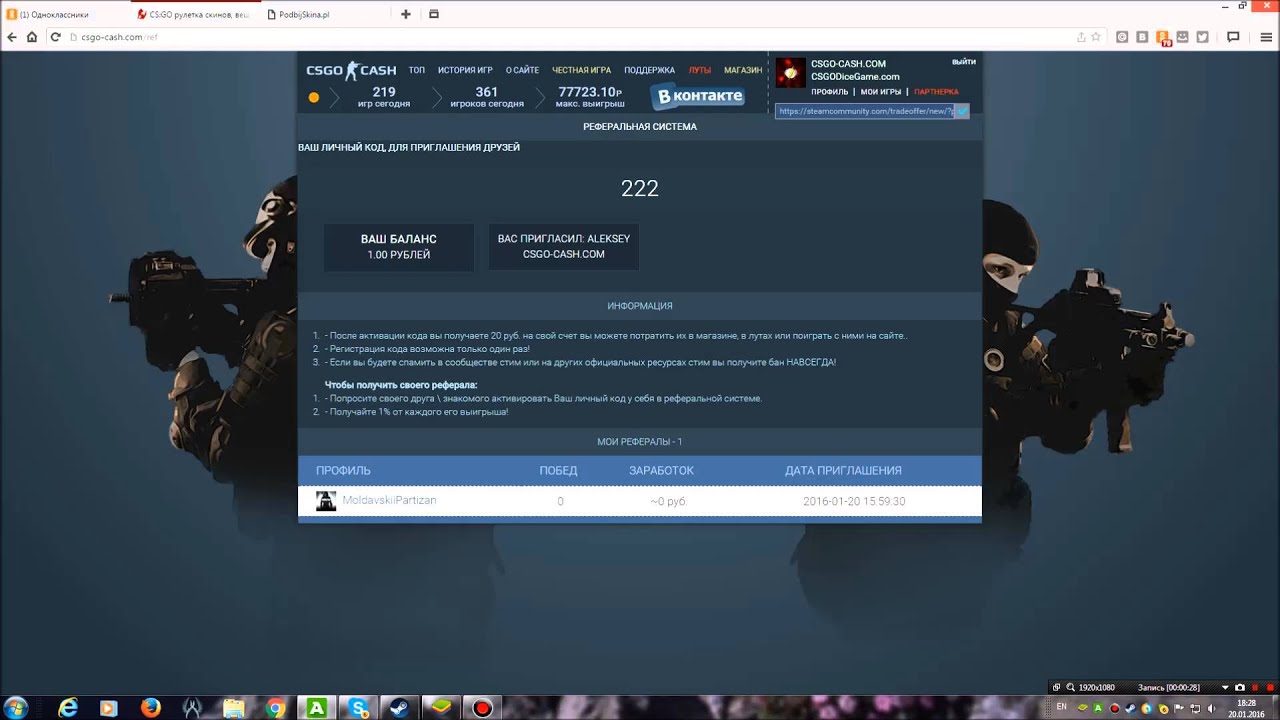Screen dimensions: 1280x720
Task: Open BlueStacks icon in taskbar
Action: click(x=441, y=708)
